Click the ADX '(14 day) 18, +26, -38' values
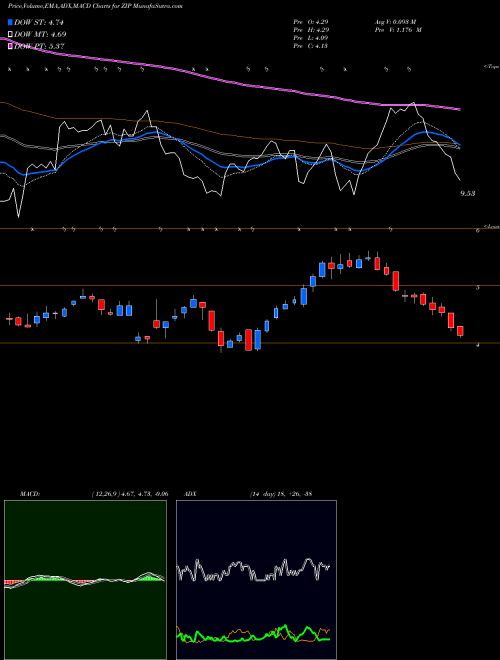The image size is (500, 660). (281, 494)
